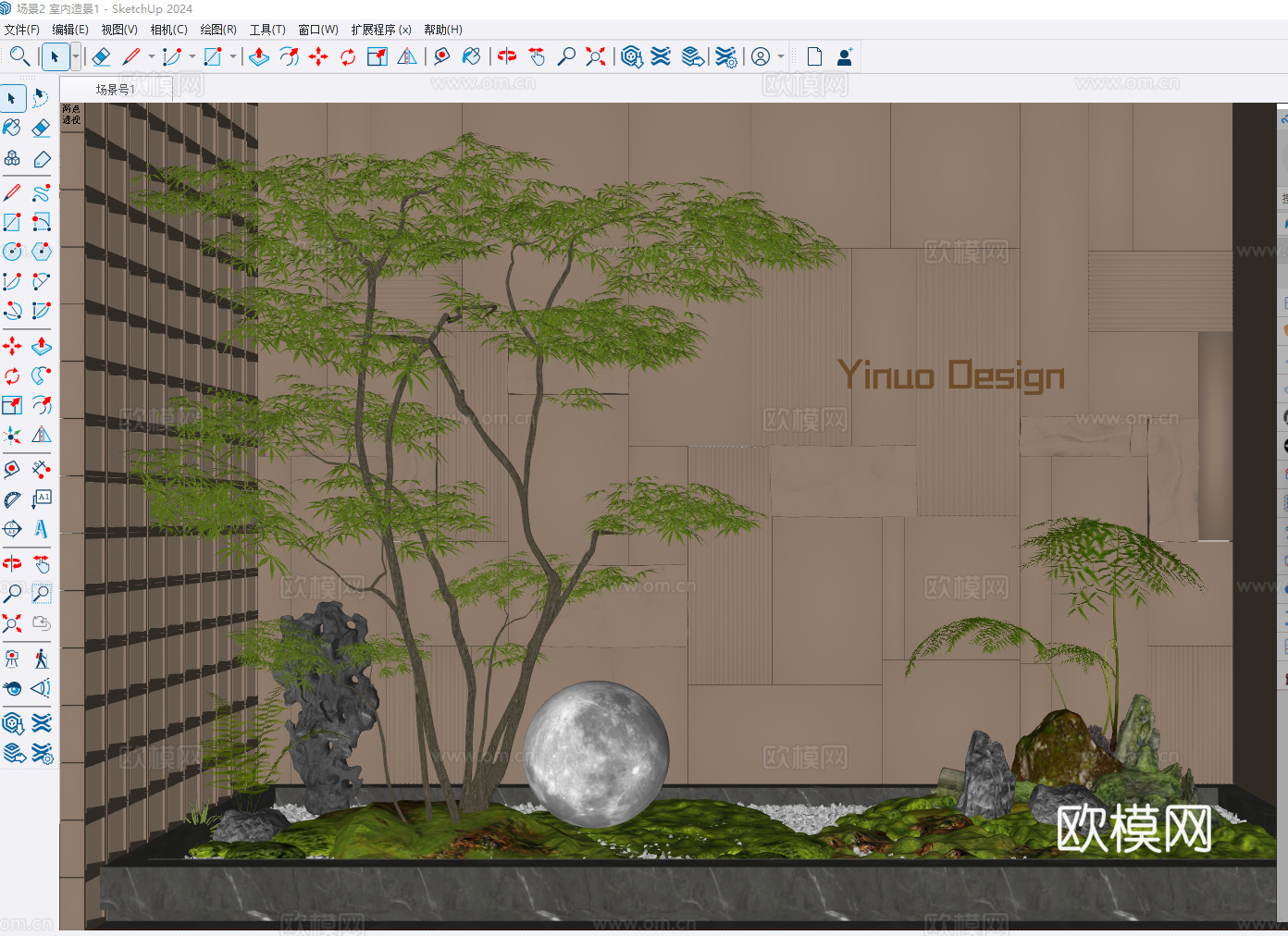Pick the Freehand draw tool
This screenshot has width=1288, height=936.
pos(41,193)
